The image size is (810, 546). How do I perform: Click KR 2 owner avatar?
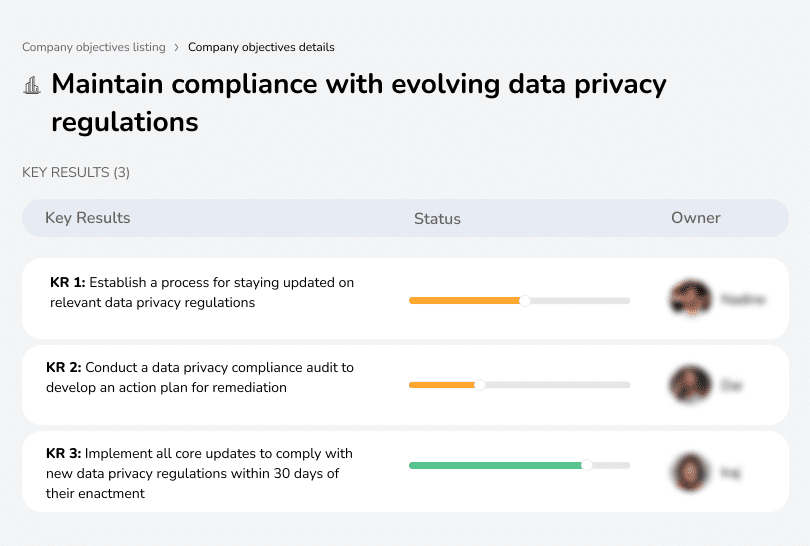pos(690,385)
